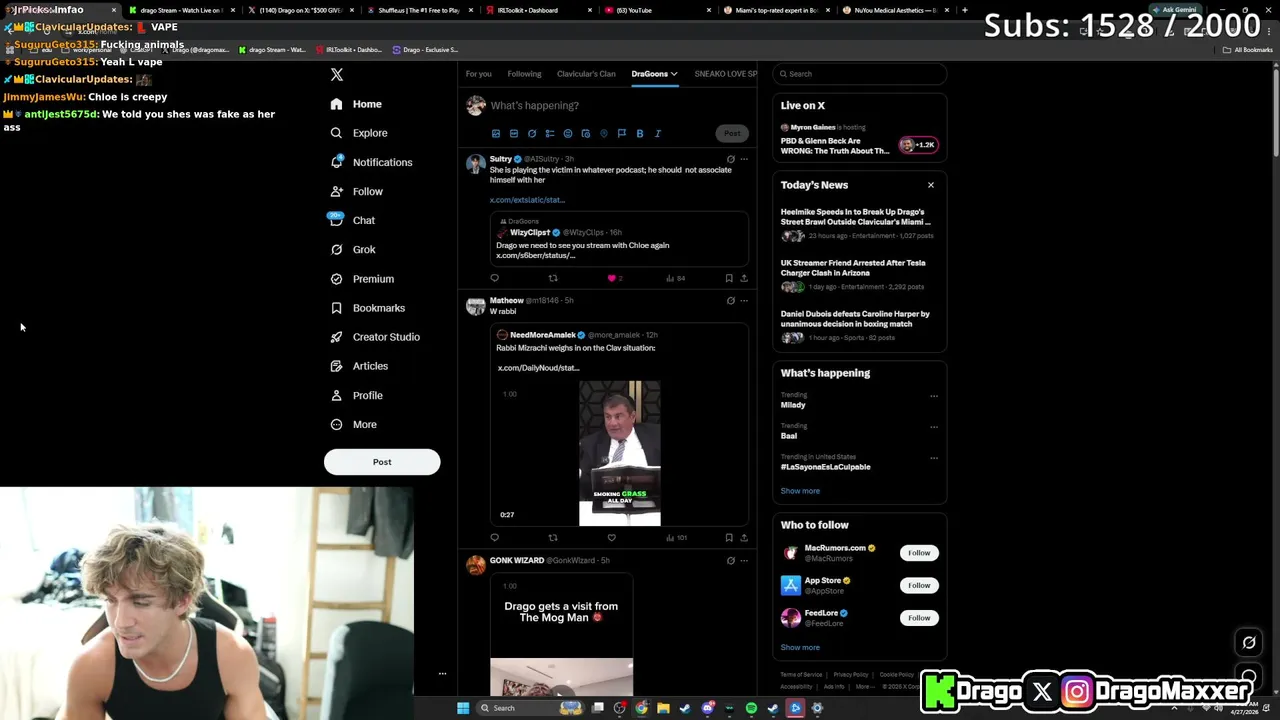Screen dimensions: 1280x720
Task: Click the schedule post icon in composer
Action: click(x=586, y=134)
